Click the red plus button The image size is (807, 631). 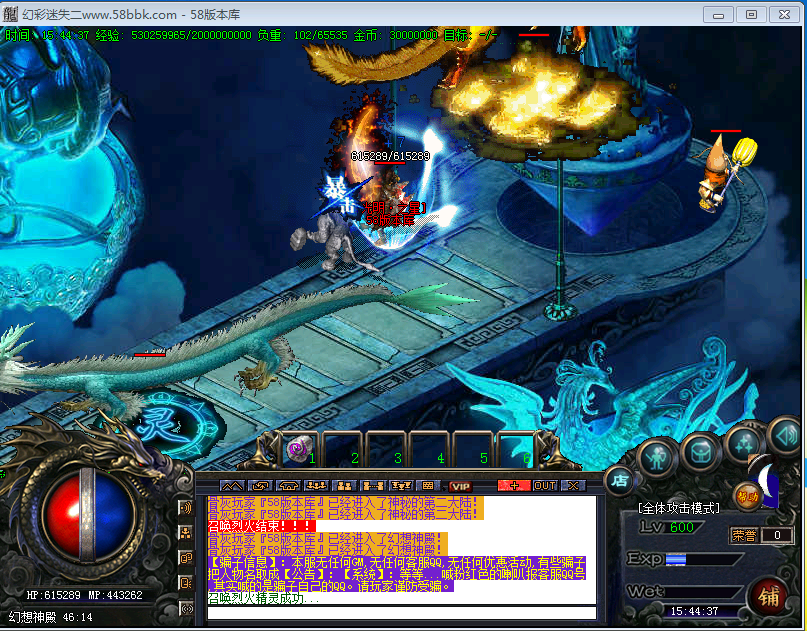(514, 486)
